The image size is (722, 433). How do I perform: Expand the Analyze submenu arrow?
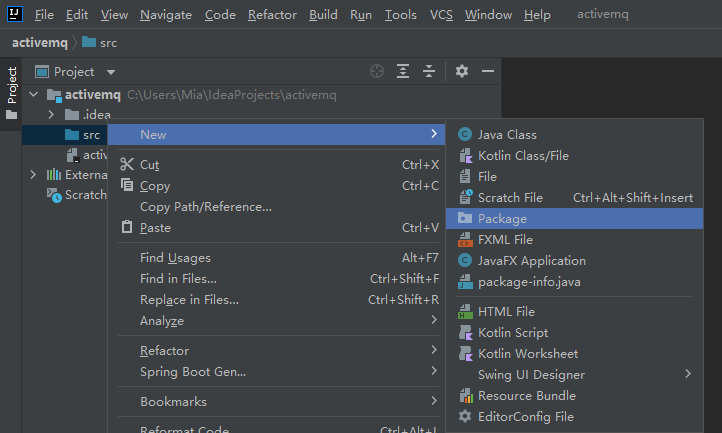[434, 320]
